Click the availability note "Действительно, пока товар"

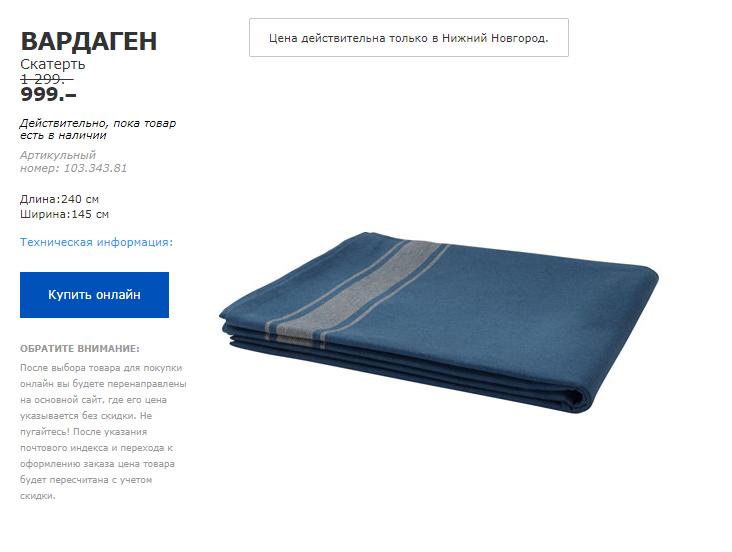coord(98,123)
